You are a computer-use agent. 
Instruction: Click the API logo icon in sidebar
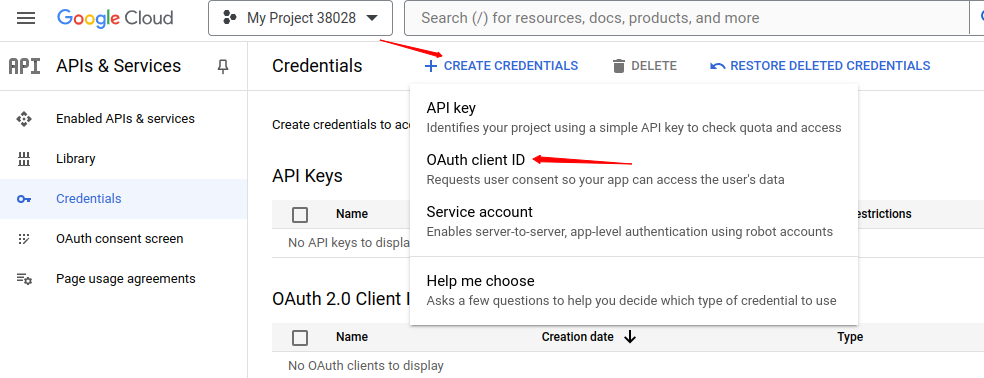[24, 66]
